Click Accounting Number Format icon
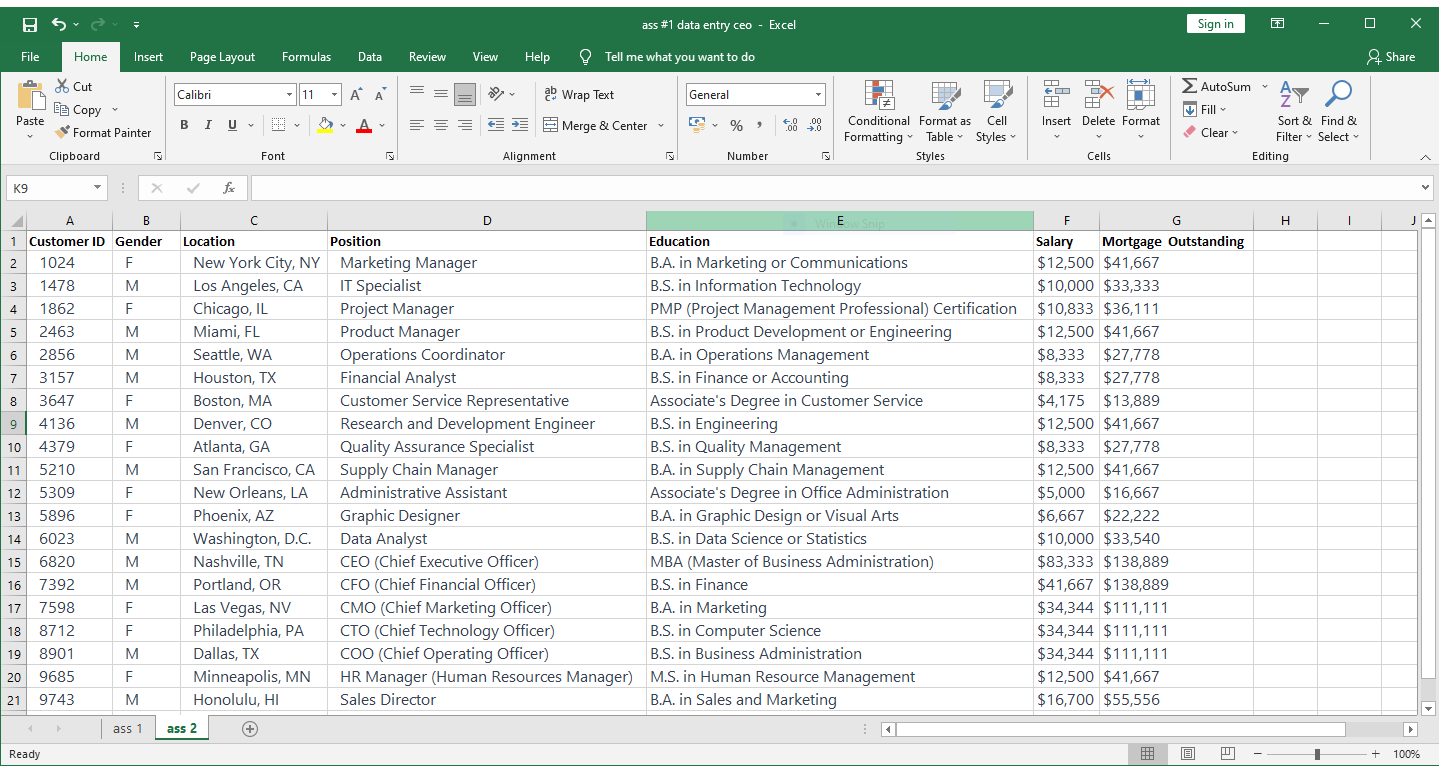1439x766 pixels. (x=698, y=125)
